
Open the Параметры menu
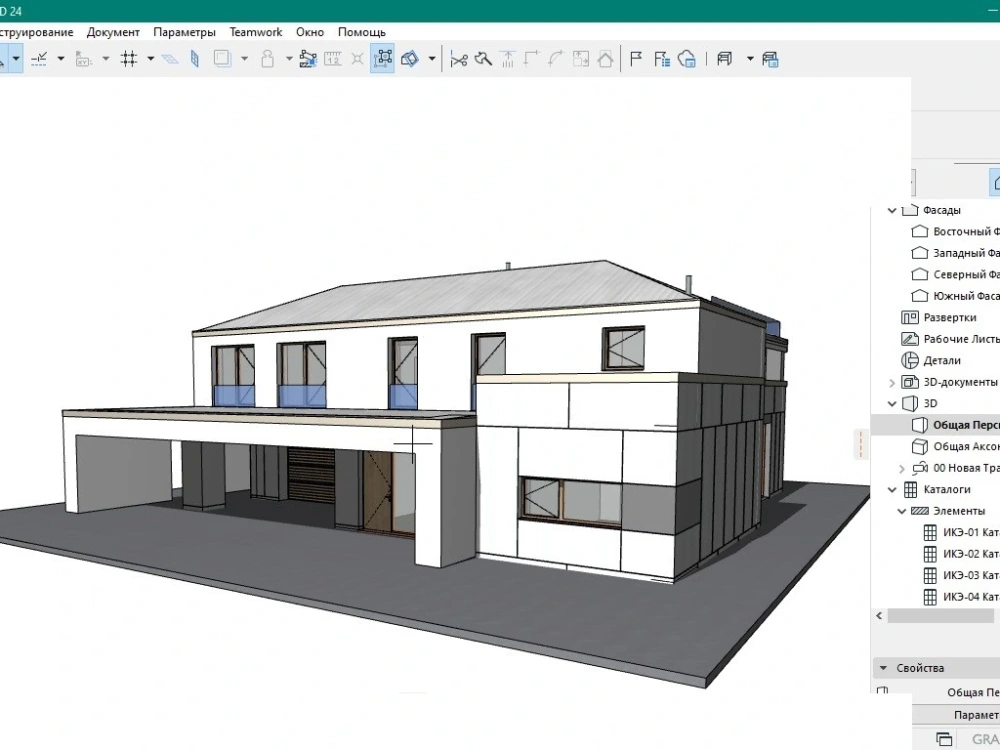[184, 31]
